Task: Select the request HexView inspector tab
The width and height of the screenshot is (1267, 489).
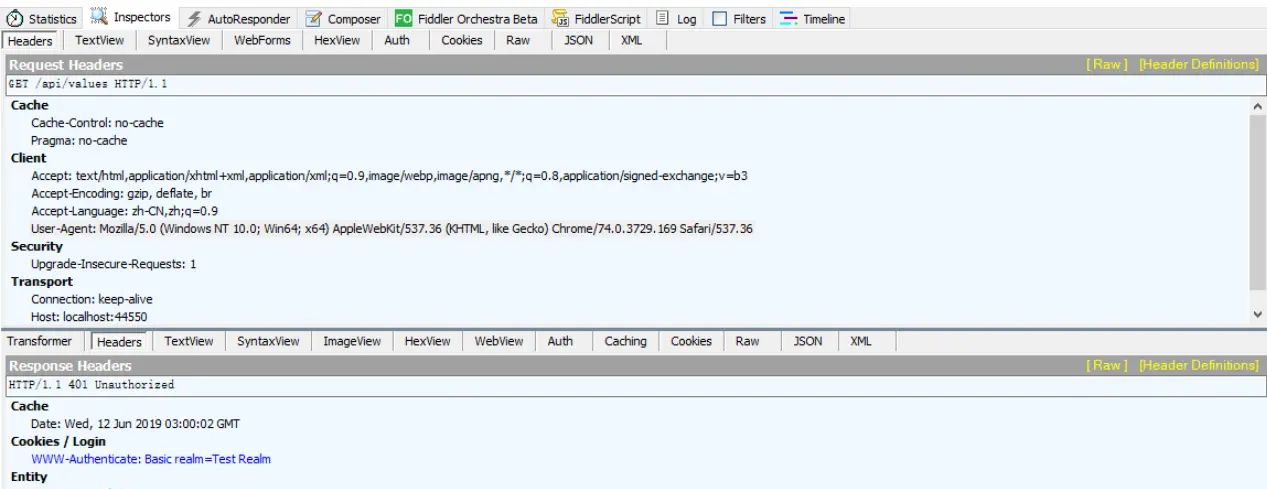Action: click(x=335, y=40)
